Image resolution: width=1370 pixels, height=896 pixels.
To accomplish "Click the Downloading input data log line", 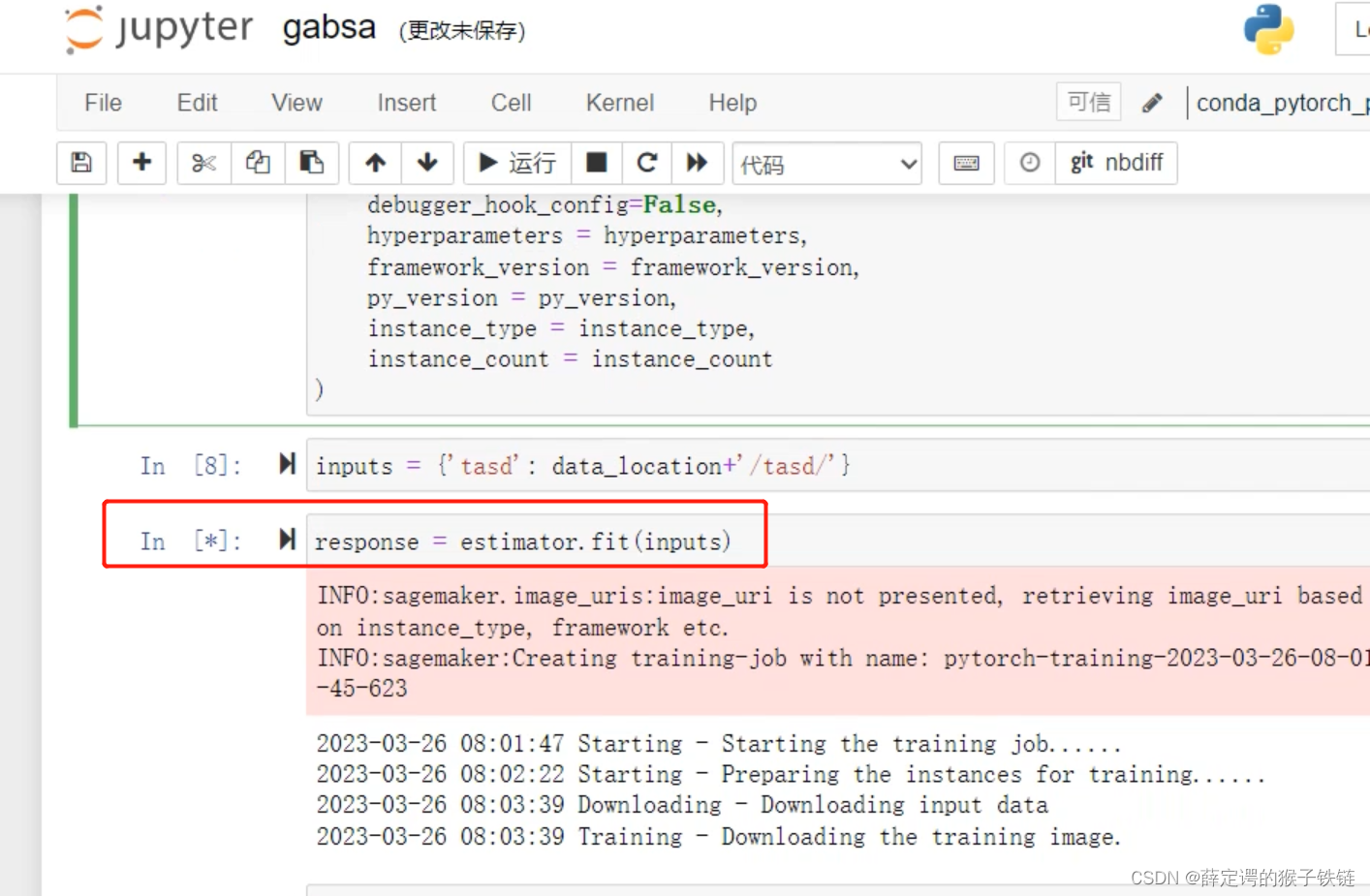I will pos(682,805).
